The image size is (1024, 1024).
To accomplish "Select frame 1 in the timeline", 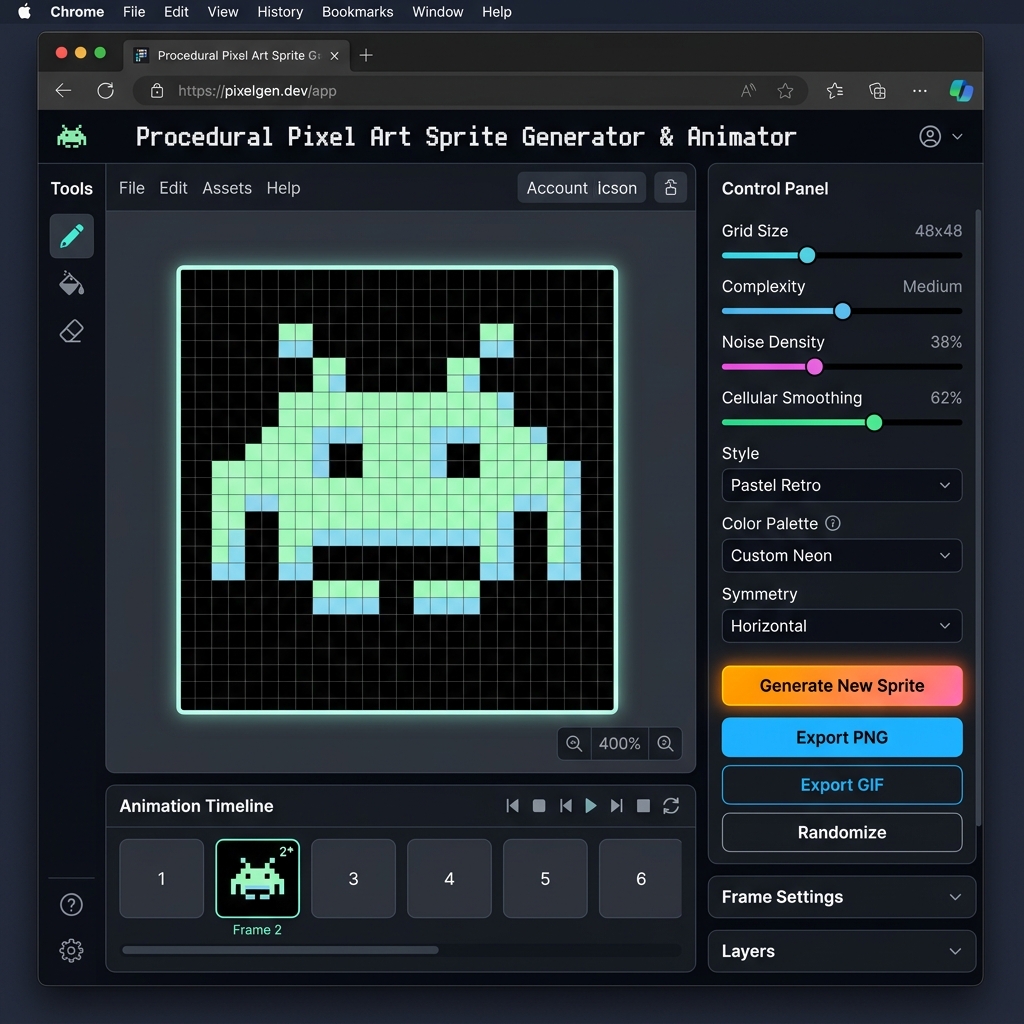I will 161,878.
